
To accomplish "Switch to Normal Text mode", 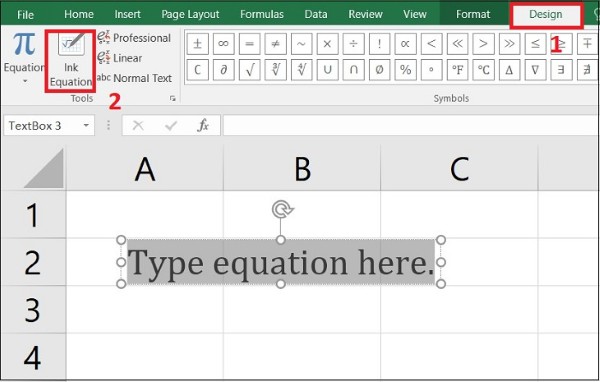I will click(x=134, y=78).
